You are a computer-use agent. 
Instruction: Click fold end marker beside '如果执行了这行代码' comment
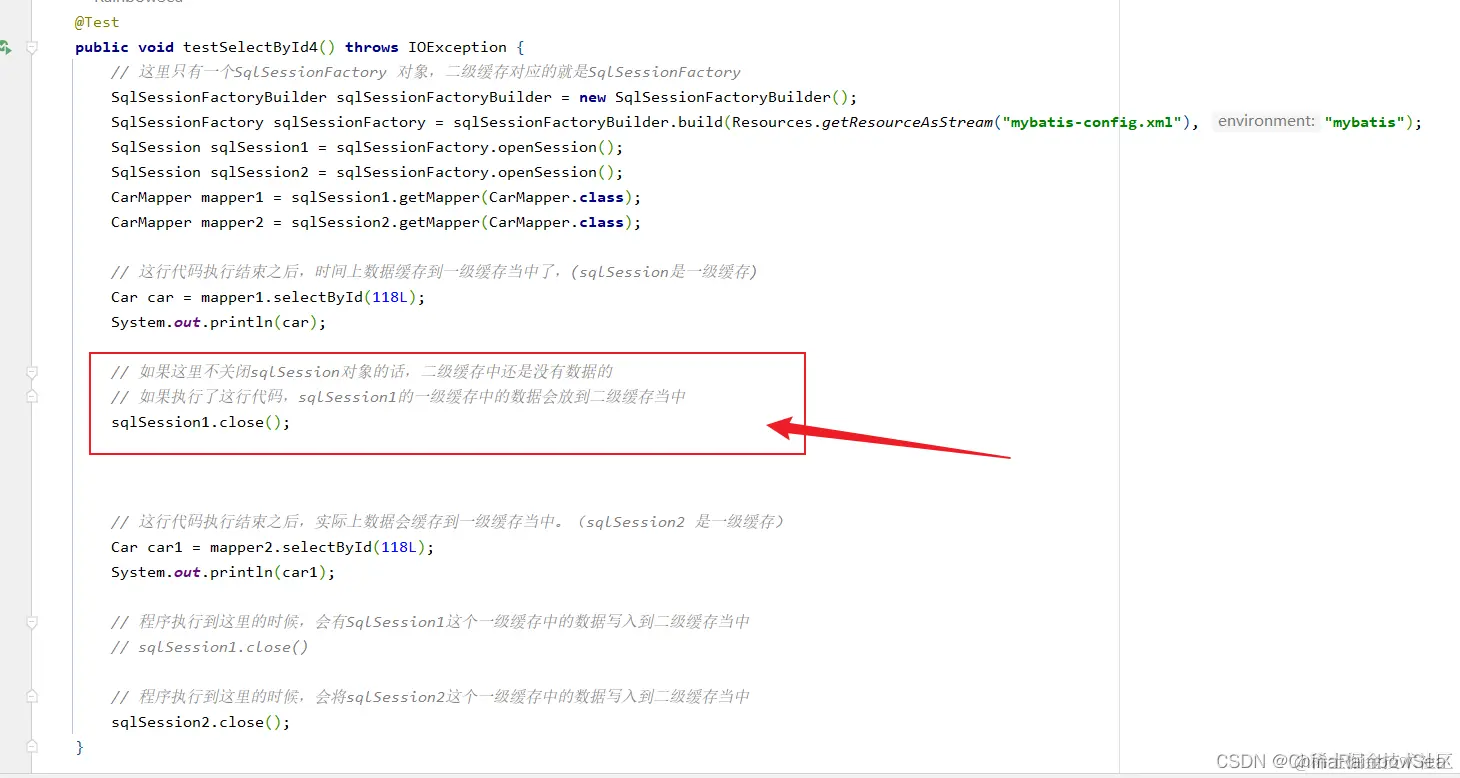pyautogui.click(x=32, y=397)
